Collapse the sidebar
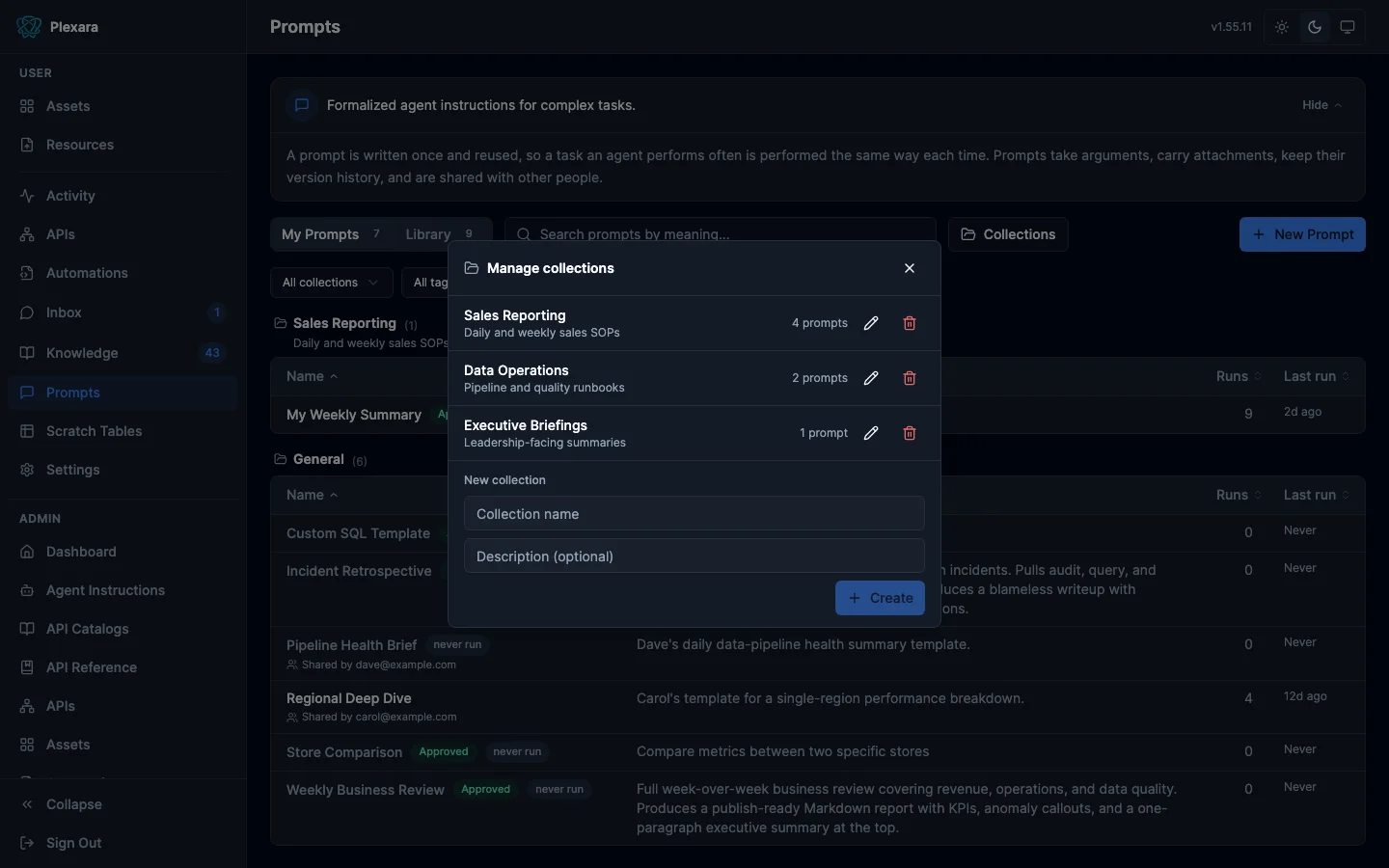1389x868 pixels. (x=123, y=804)
